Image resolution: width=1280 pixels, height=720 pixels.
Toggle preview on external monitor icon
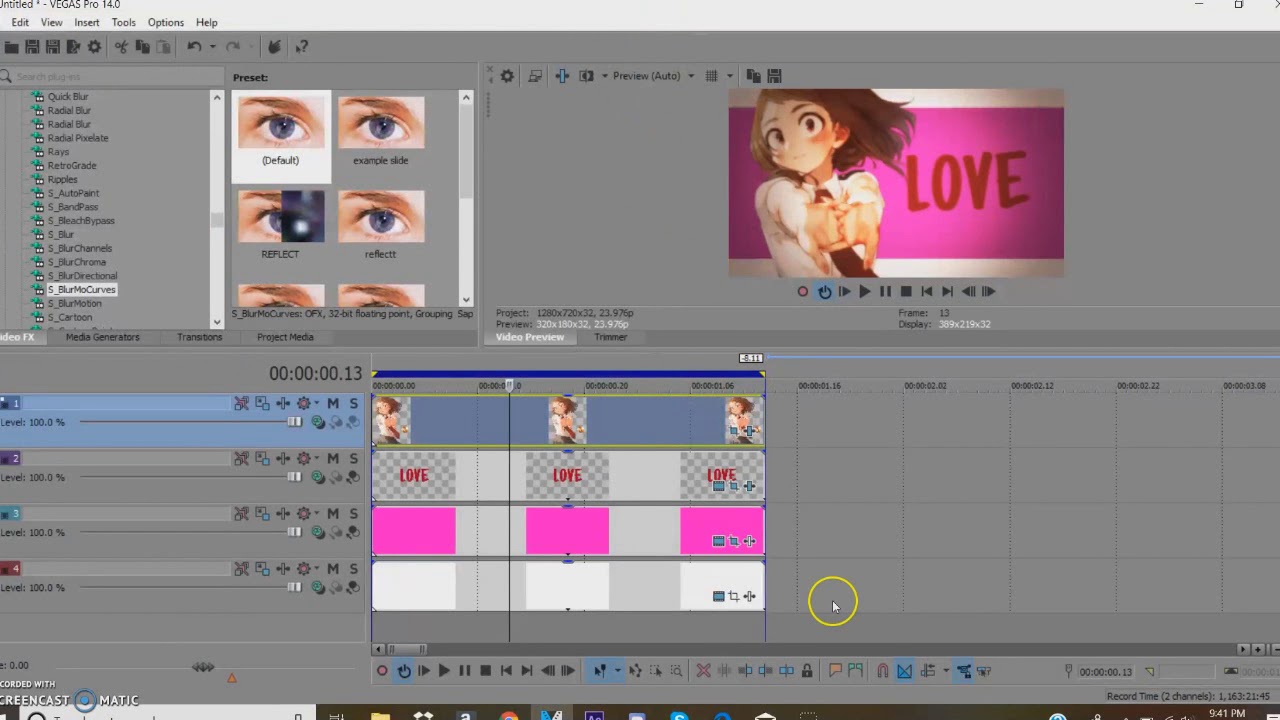pos(535,76)
